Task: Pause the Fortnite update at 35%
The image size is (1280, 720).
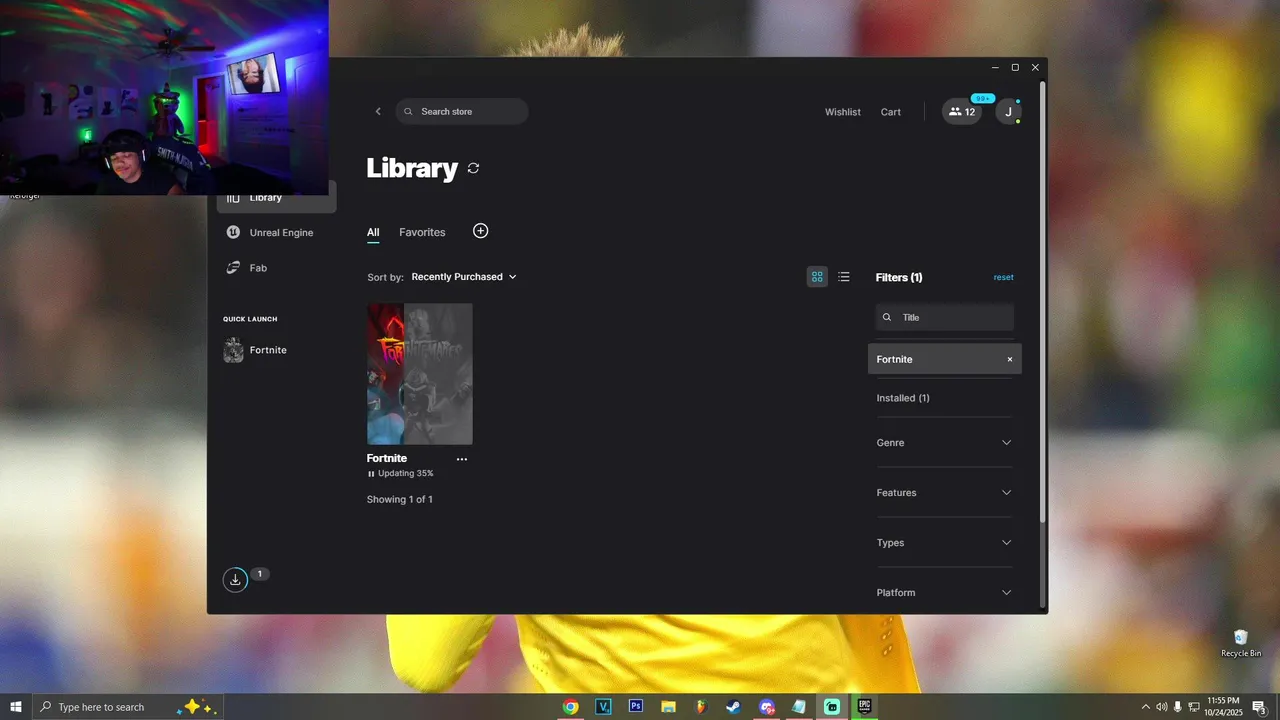Action: click(x=371, y=474)
